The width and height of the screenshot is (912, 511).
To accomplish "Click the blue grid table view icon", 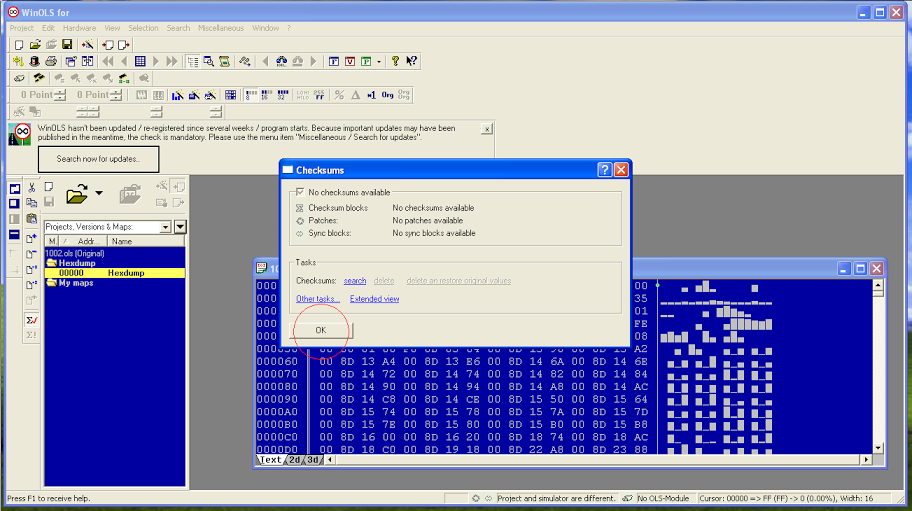I will coord(140,61).
